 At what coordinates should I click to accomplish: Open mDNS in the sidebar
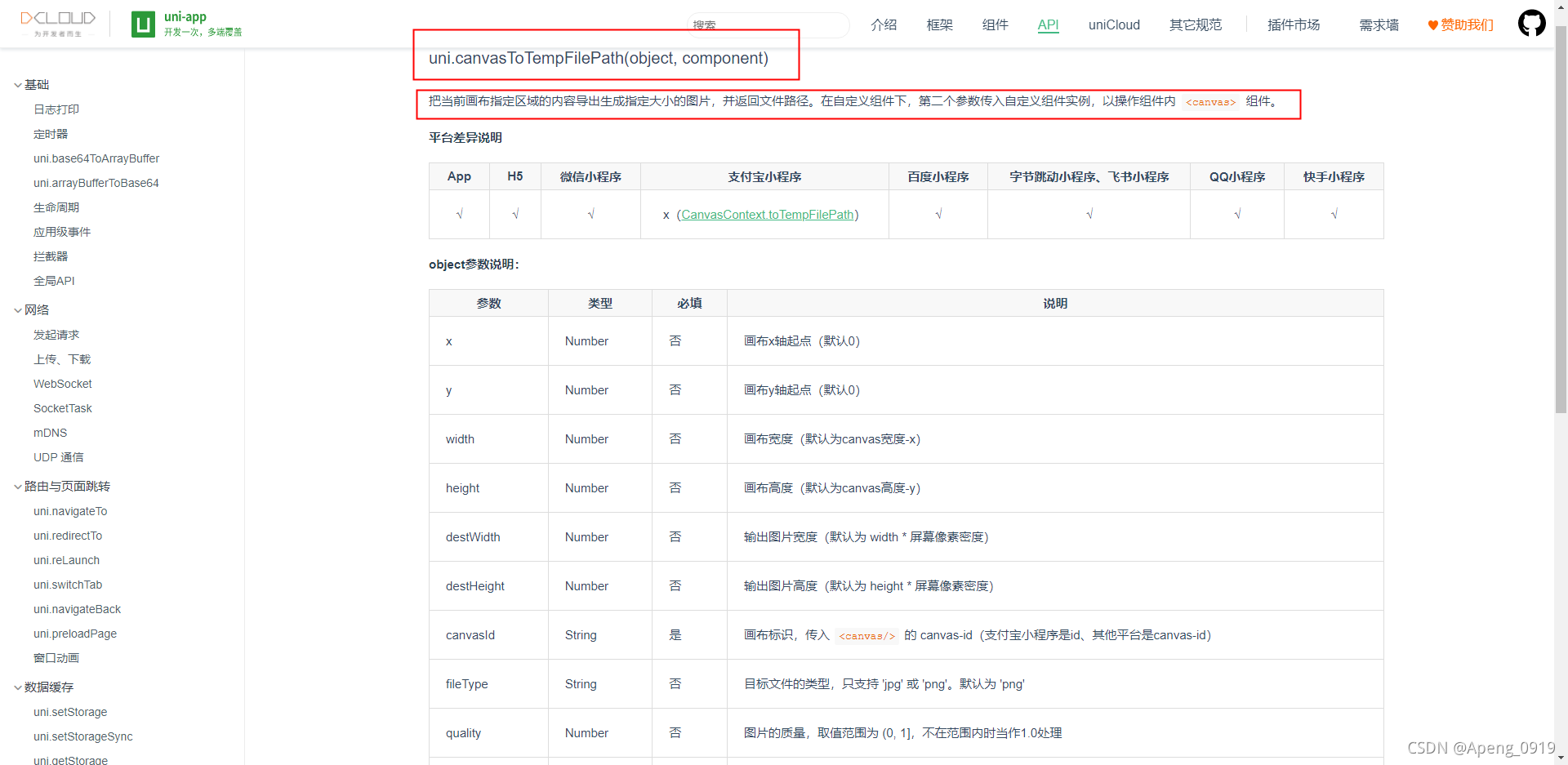tap(50, 433)
